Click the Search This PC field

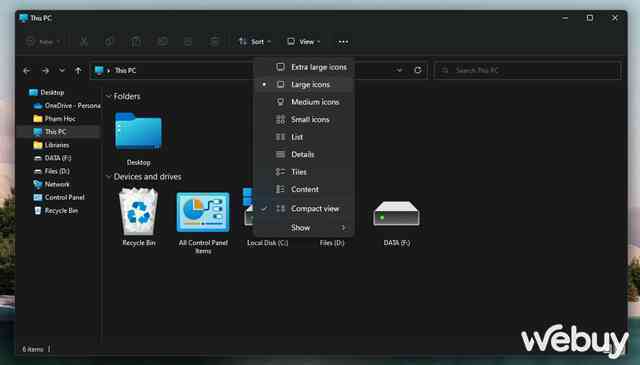click(x=528, y=70)
